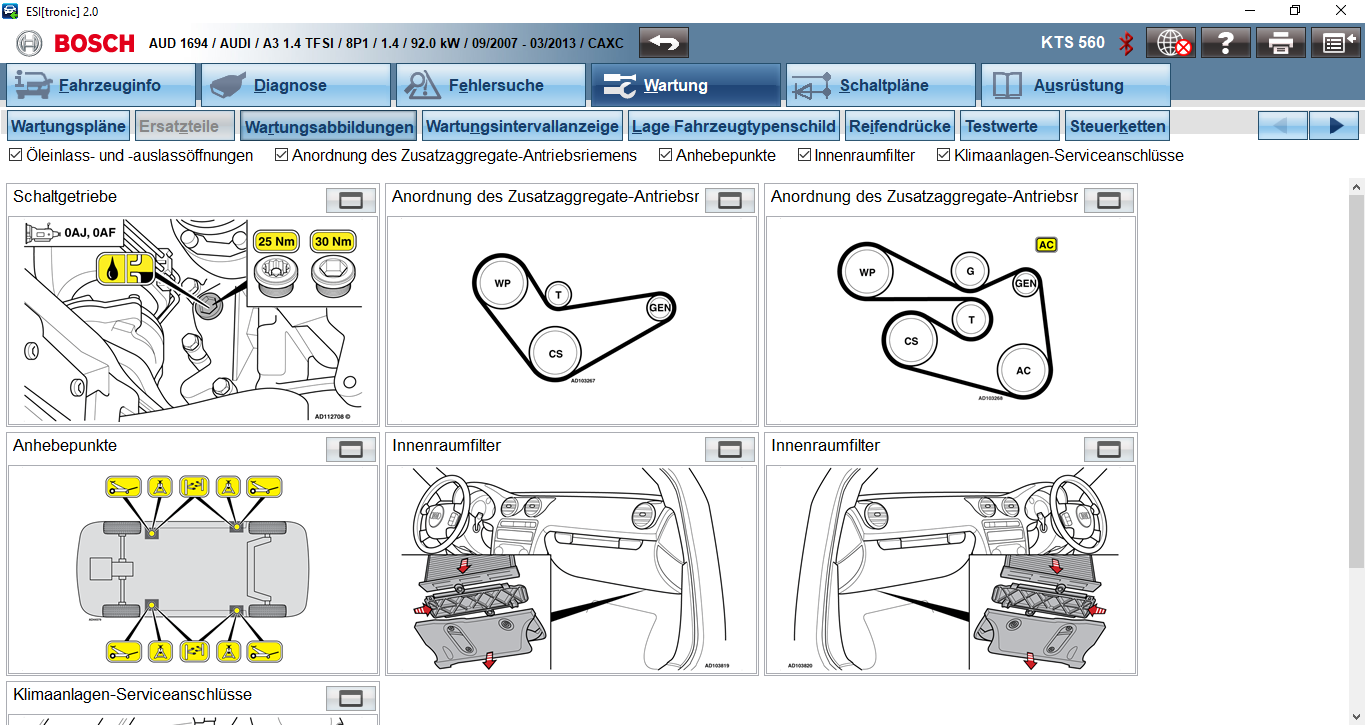Open the globe network status icon
1365x725 pixels.
click(x=1171, y=43)
